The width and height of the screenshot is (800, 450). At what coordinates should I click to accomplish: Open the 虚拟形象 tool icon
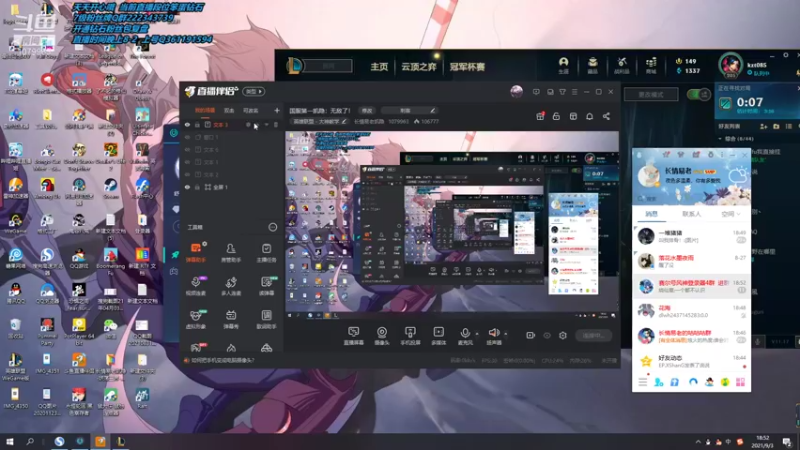(x=196, y=319)
